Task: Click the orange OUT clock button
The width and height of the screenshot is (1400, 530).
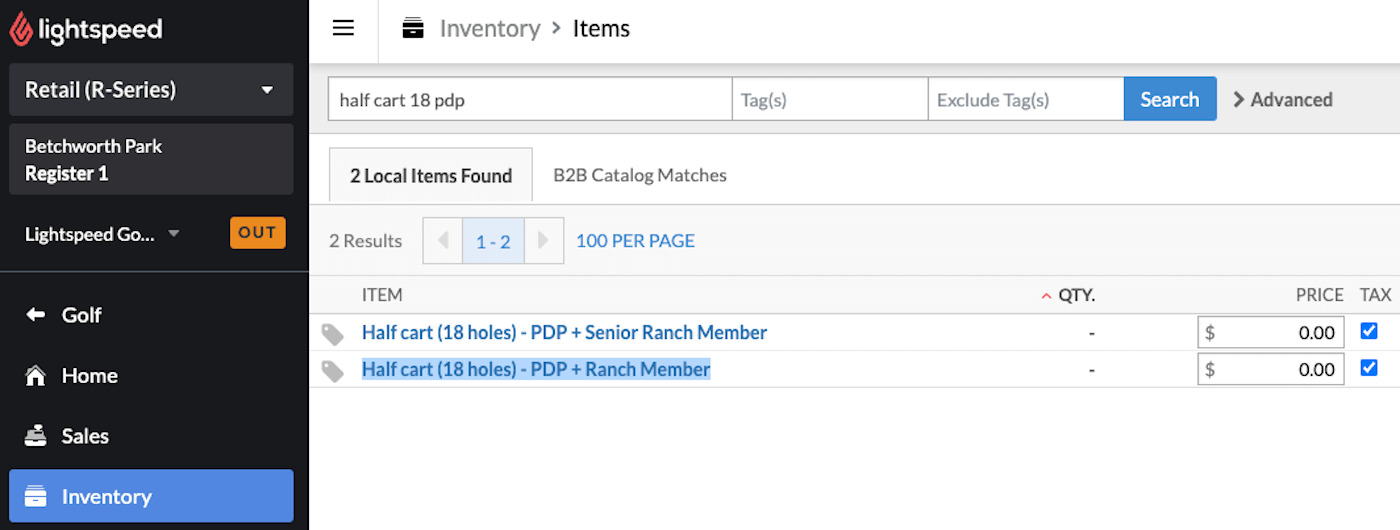Action: tap(257, 233)
